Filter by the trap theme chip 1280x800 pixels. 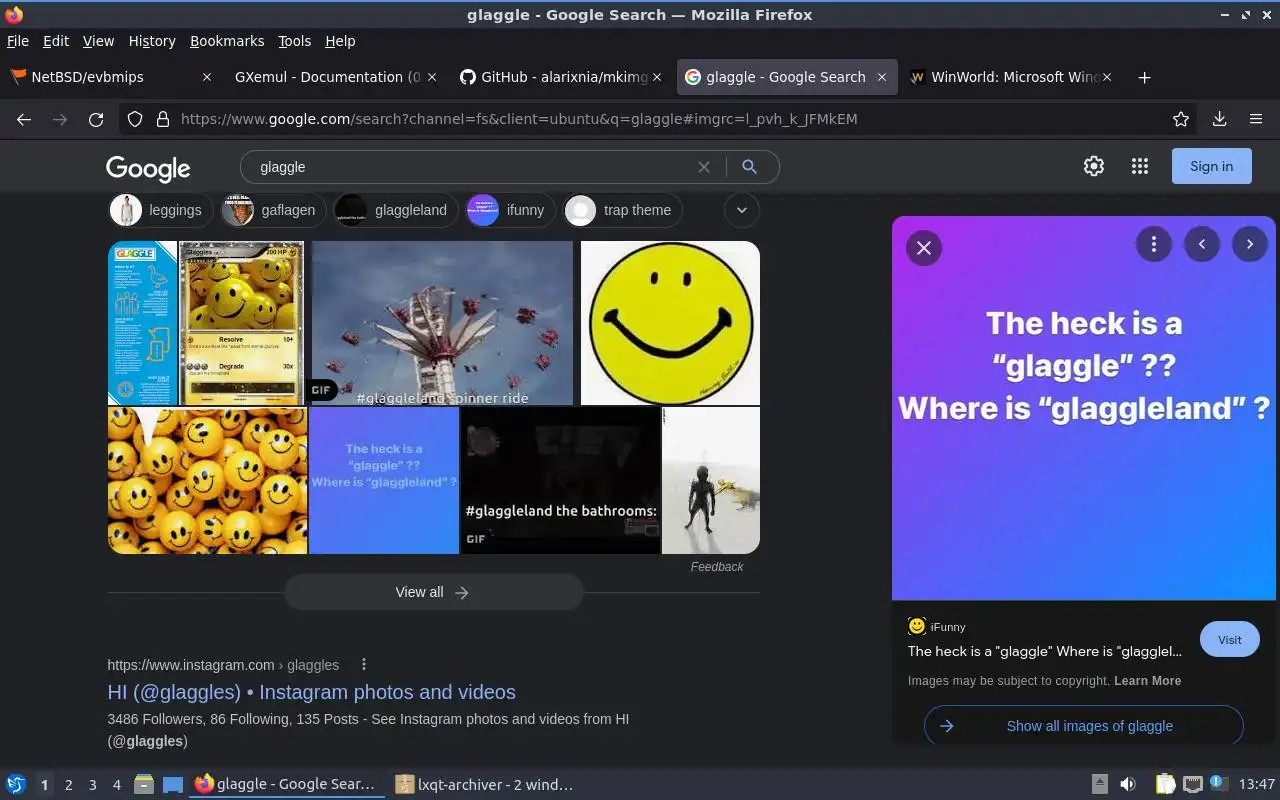(622, 210)
